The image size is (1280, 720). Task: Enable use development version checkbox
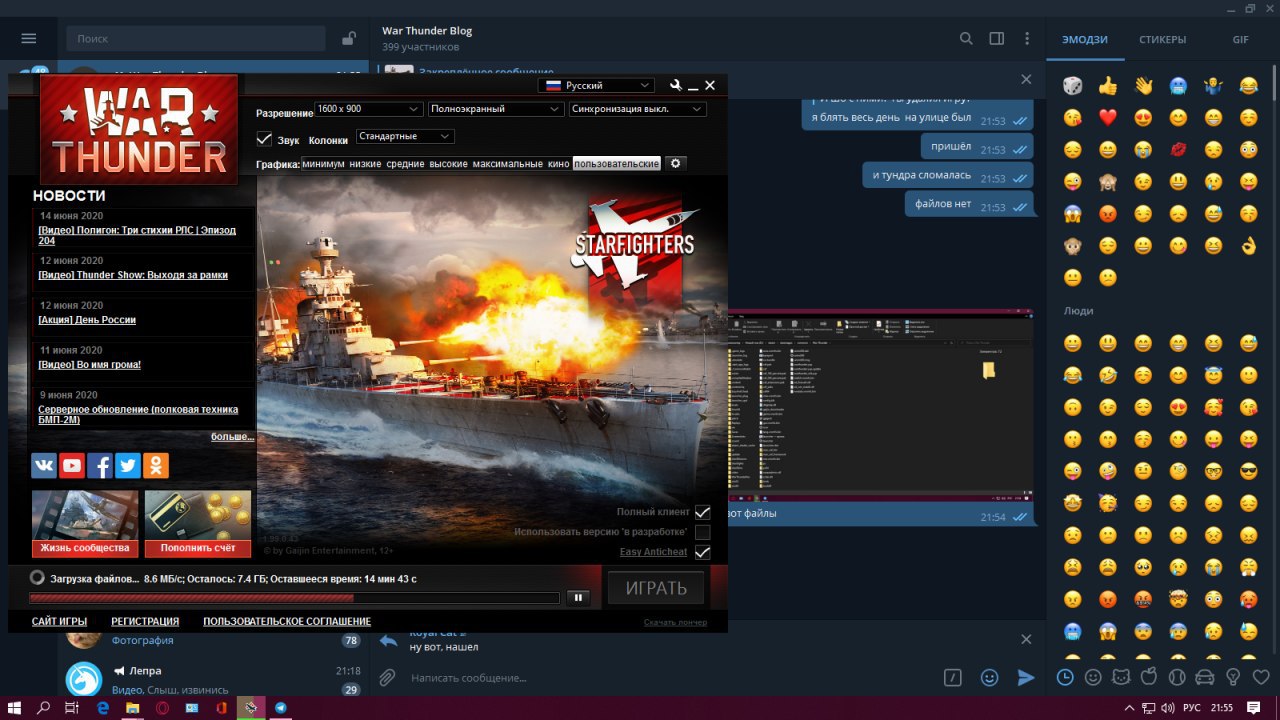[x=702, y=532]
